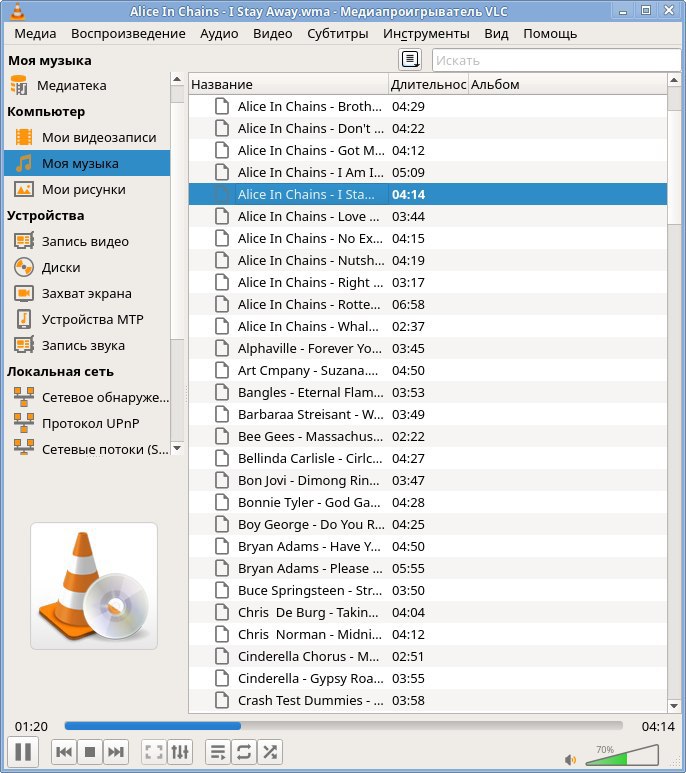686x773 pixels.
Task: Click file icon of Crash Test Dummies track
Action: tap(222, 700)
